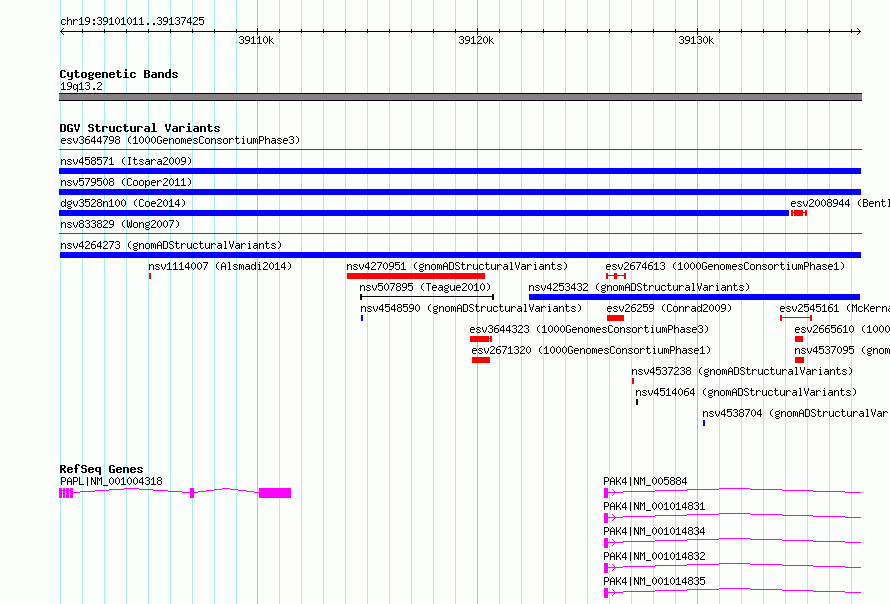
Task: Click the 39130k ruler position label
Action: pos(696,40)
